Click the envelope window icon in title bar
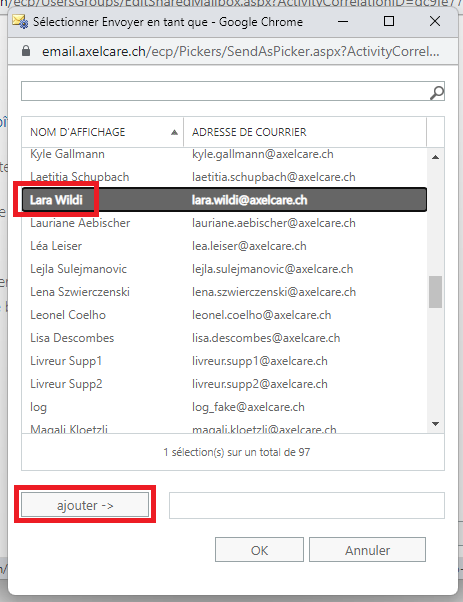Image resolution: width=463 pixels, height=602 pixels. click(x=20, y=22)
